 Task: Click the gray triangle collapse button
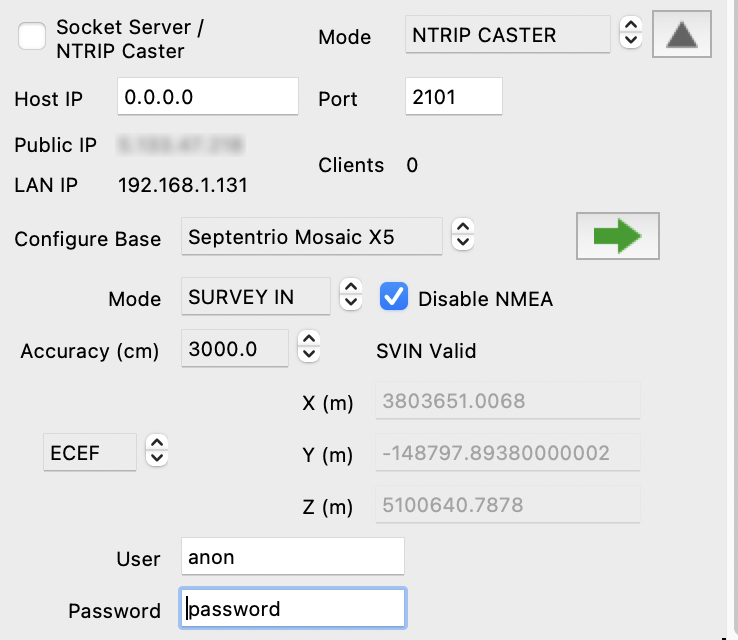[682, 35]
